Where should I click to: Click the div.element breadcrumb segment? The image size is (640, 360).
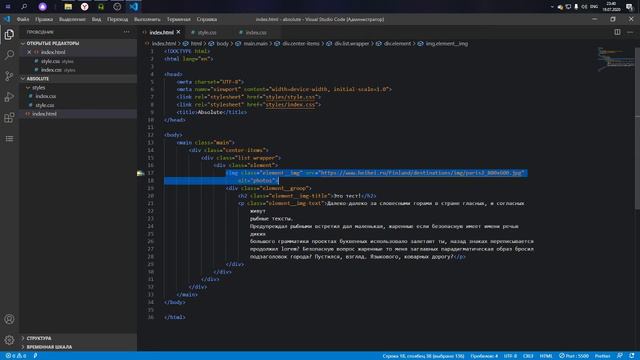397,44
